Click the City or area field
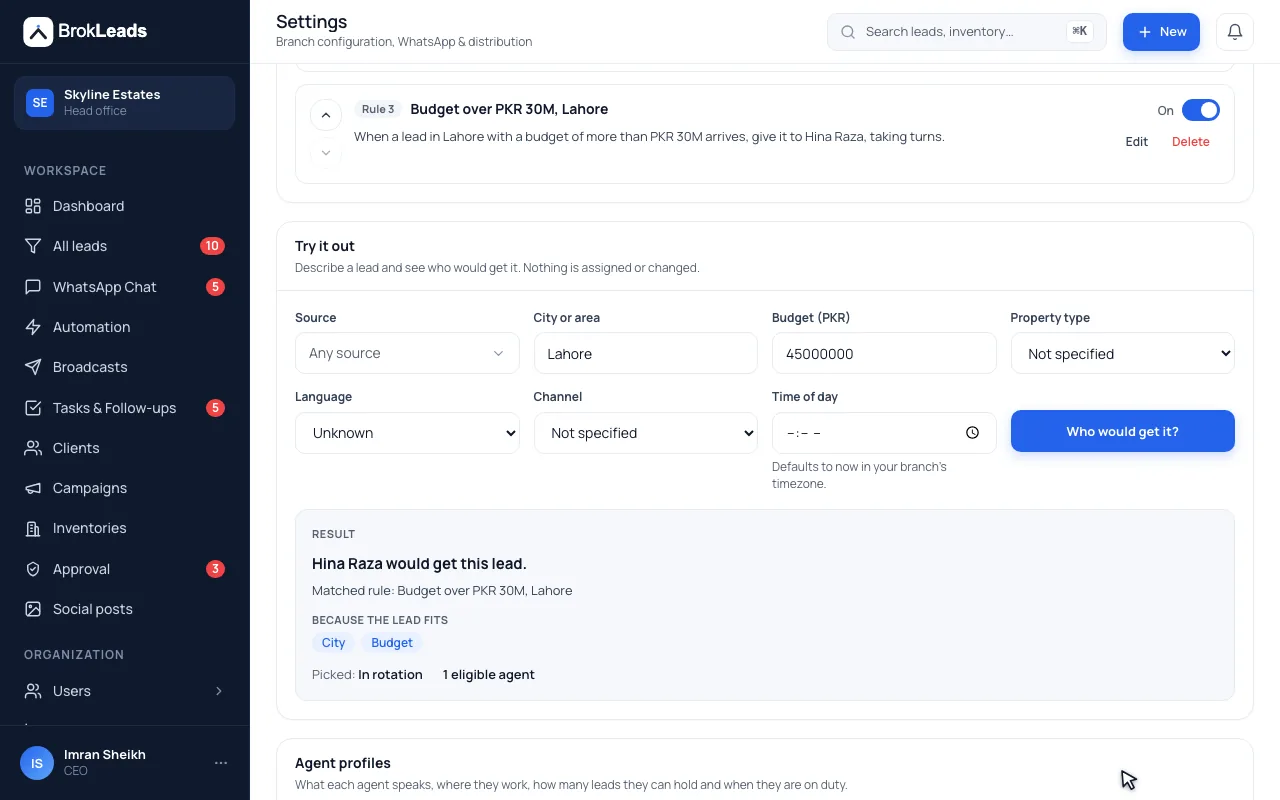This screenshot has height=800, width=1280. point(646,353)
